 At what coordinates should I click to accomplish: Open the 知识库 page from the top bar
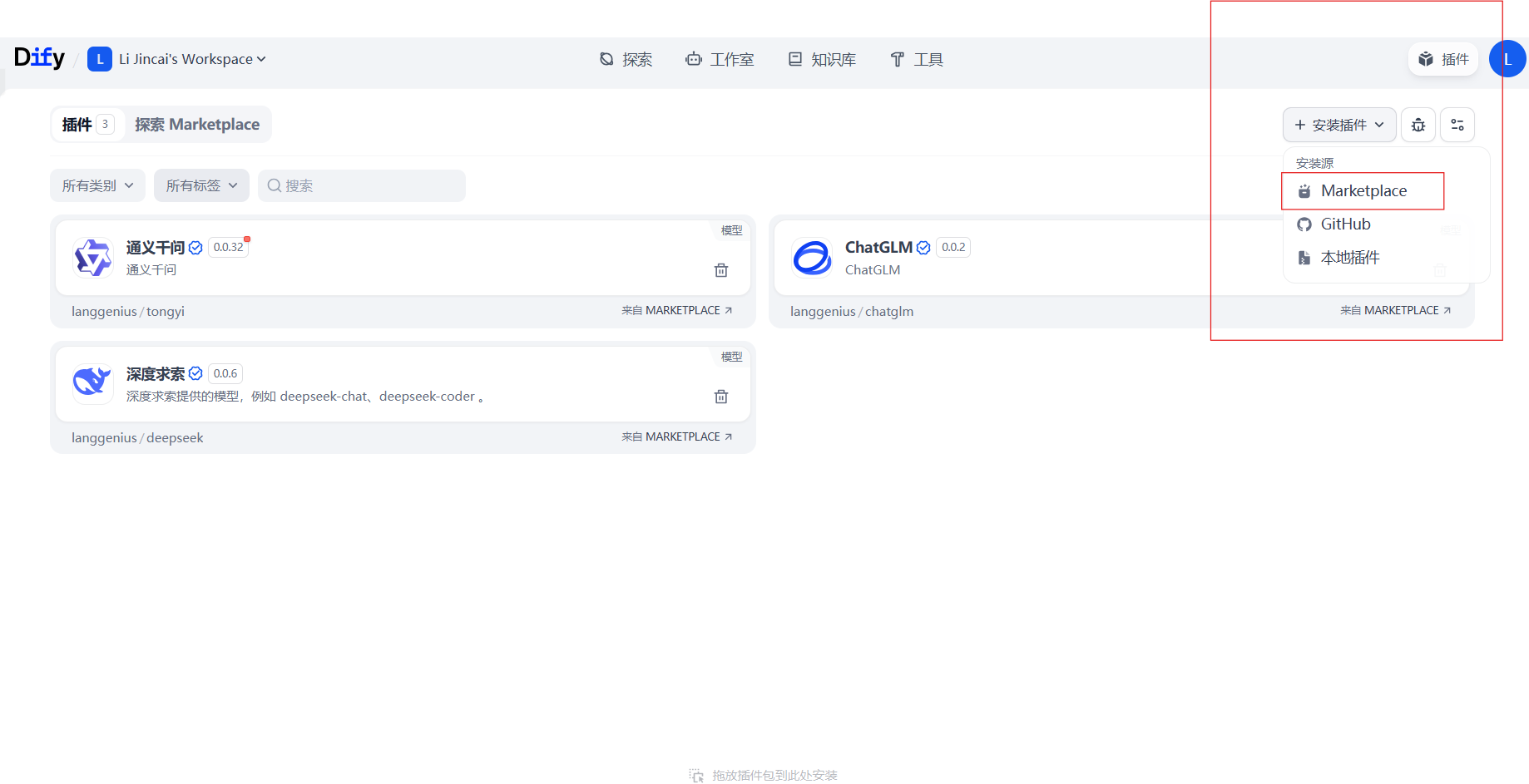821,59
